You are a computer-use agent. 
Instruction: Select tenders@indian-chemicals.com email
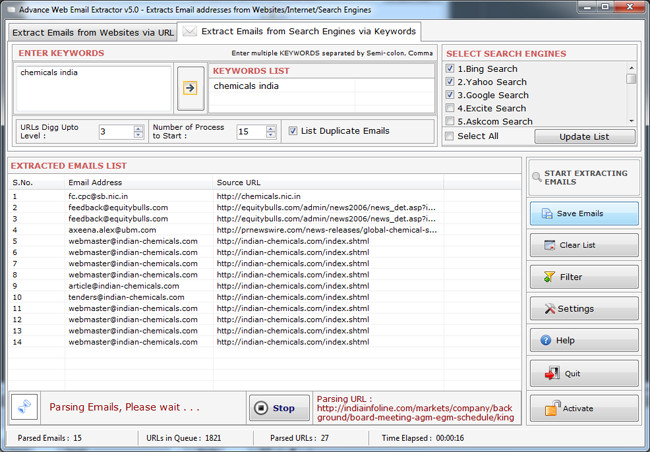[x=126, y=297]
